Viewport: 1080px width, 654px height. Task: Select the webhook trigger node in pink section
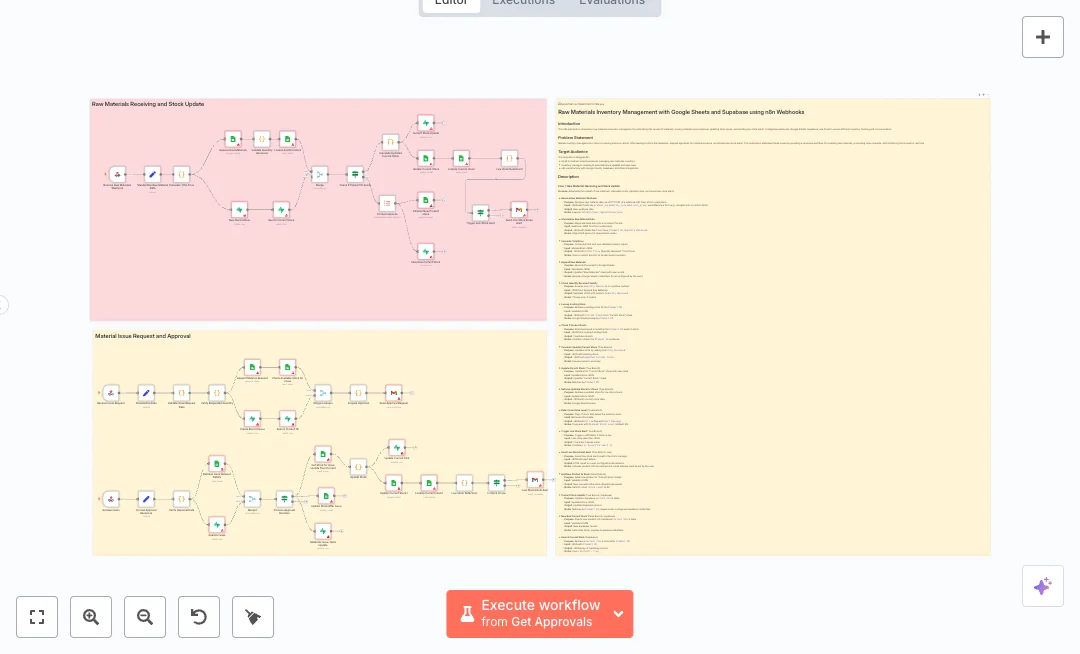pos(117,175)
